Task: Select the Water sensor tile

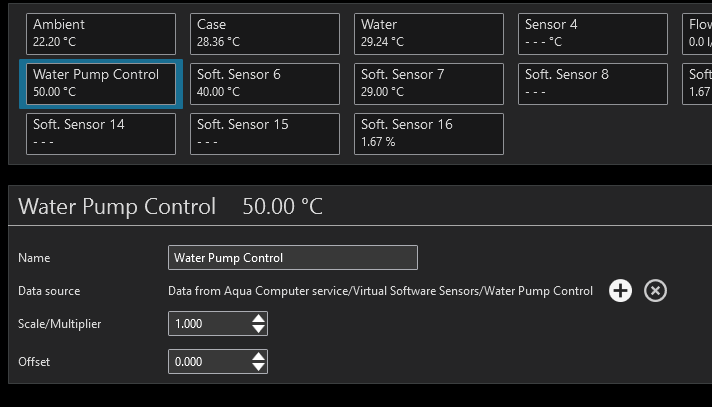Action: (x=429, y=33)
